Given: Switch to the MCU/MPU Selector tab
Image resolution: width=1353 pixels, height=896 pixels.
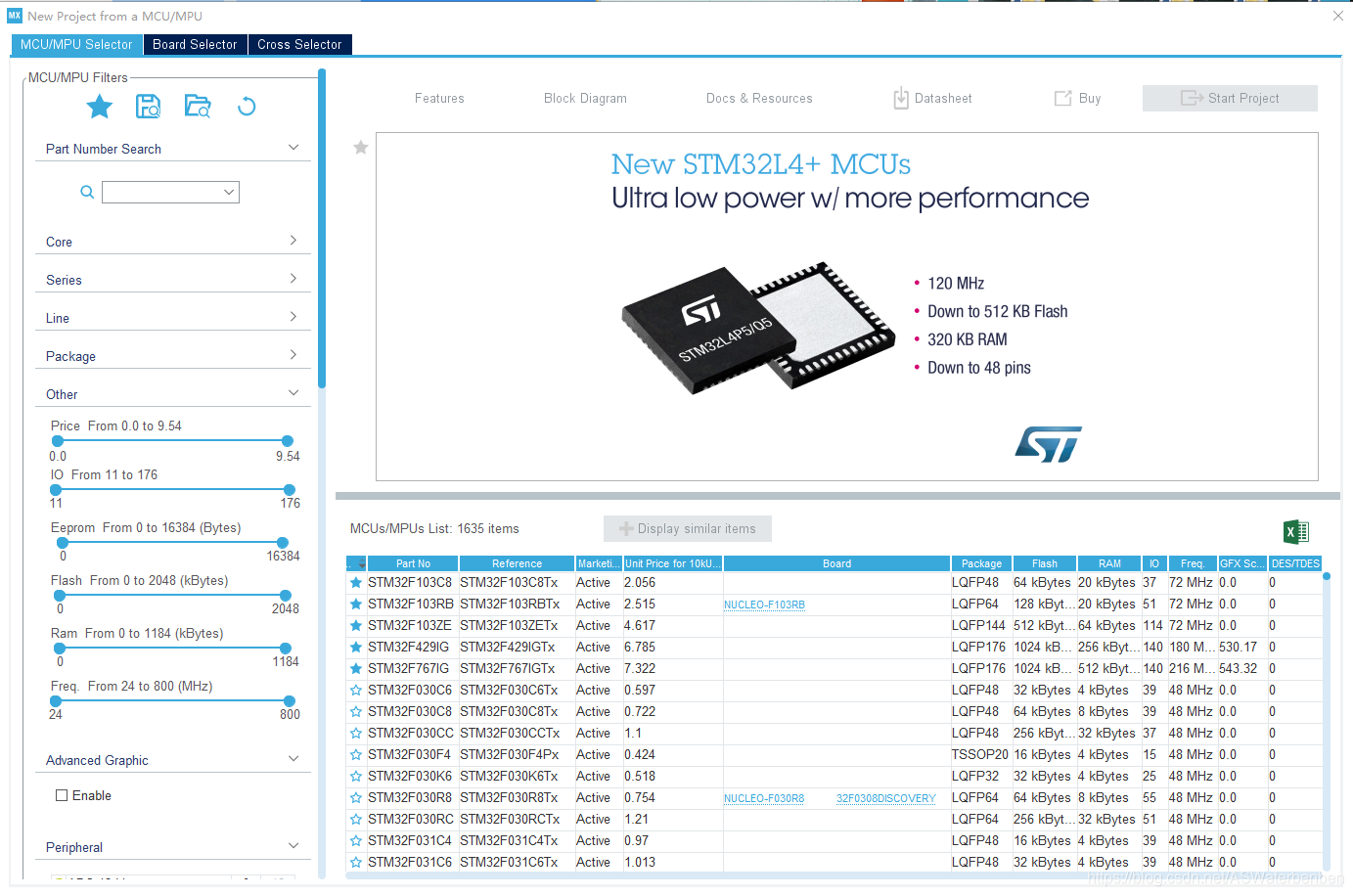Looking at the screenshot, I should click(x=76, y=45).
